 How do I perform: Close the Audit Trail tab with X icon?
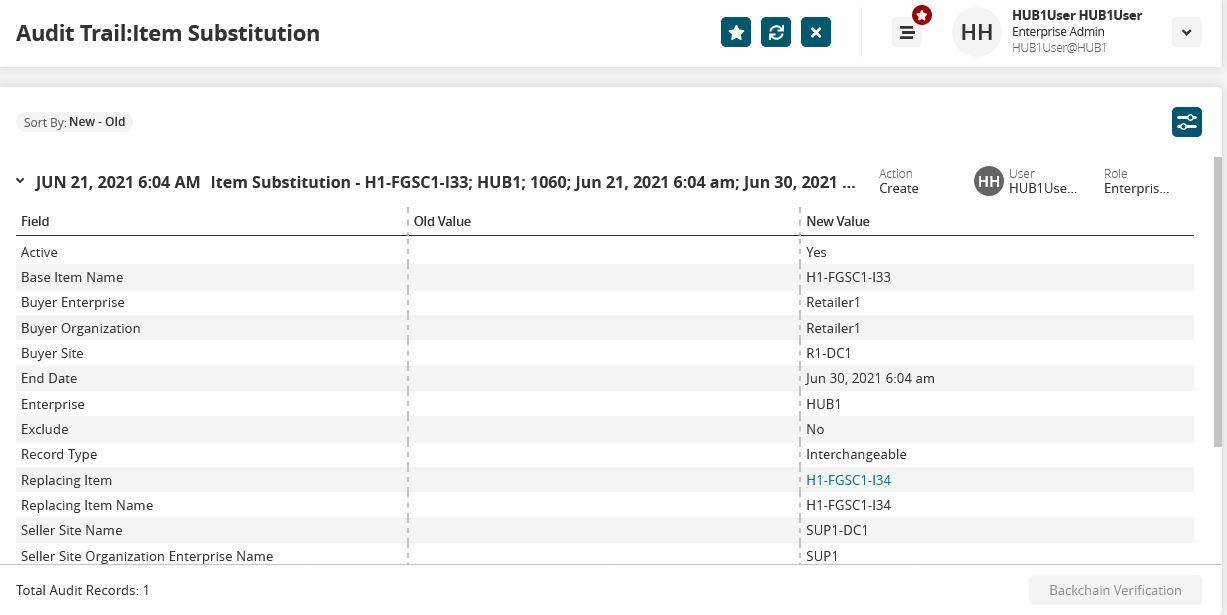click(816, 33)
